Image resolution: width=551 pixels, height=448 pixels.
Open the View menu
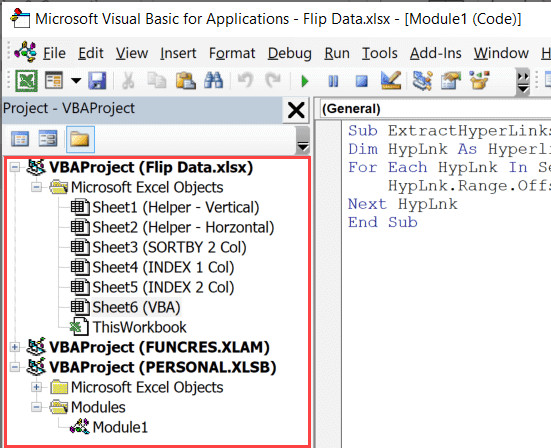tap(132, 53)
